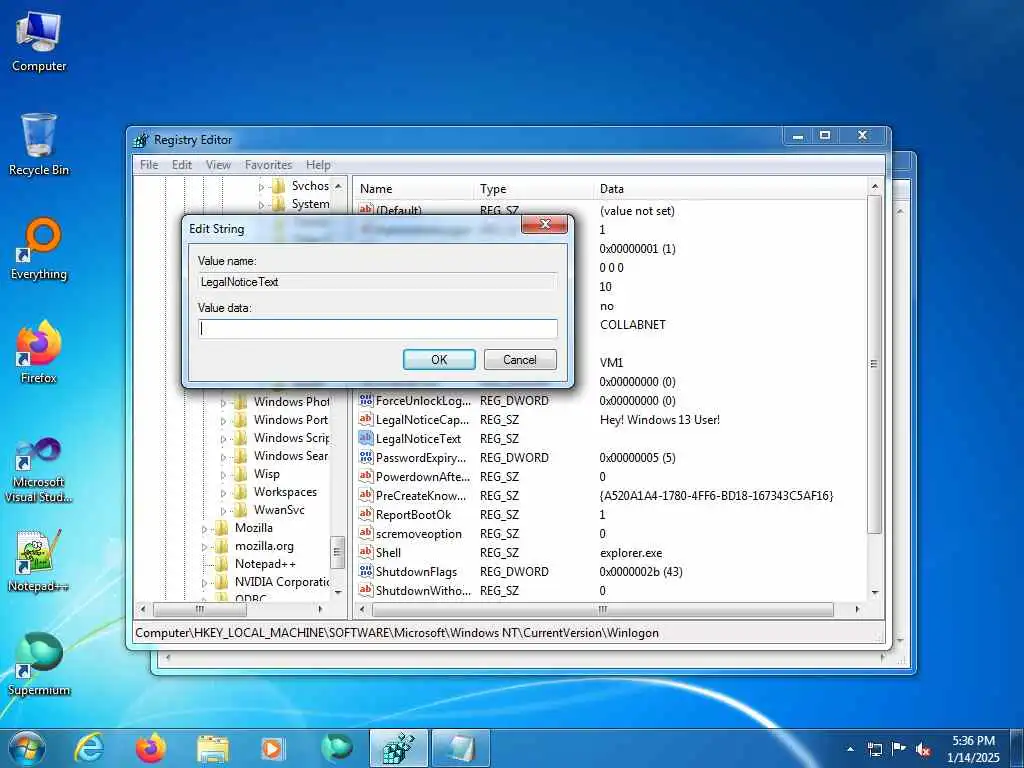Open Windows Media Player from taskbar
The width and height of the screenshot is (1024, 768).
[x=272, y=748]
